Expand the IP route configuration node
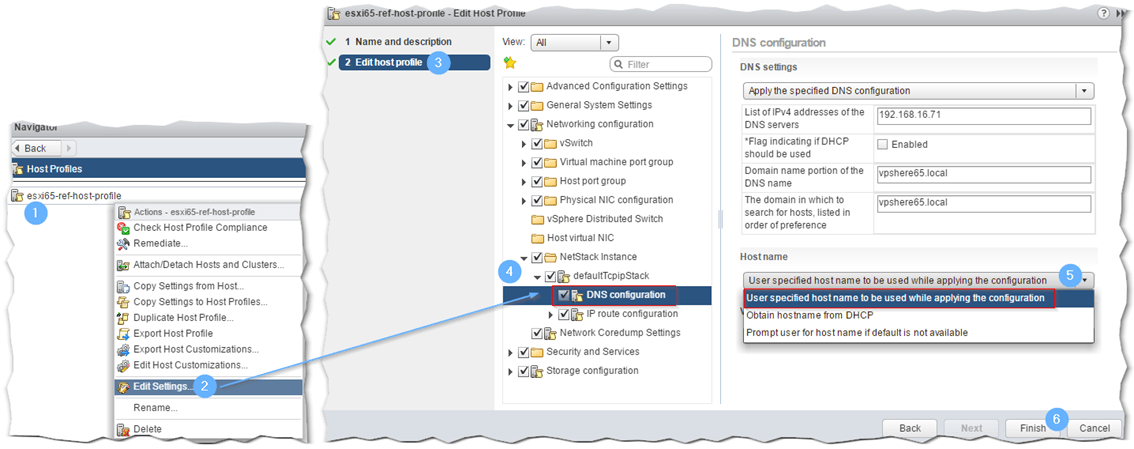The width and height of the screenshot is (1134, 449). point(551,315)
